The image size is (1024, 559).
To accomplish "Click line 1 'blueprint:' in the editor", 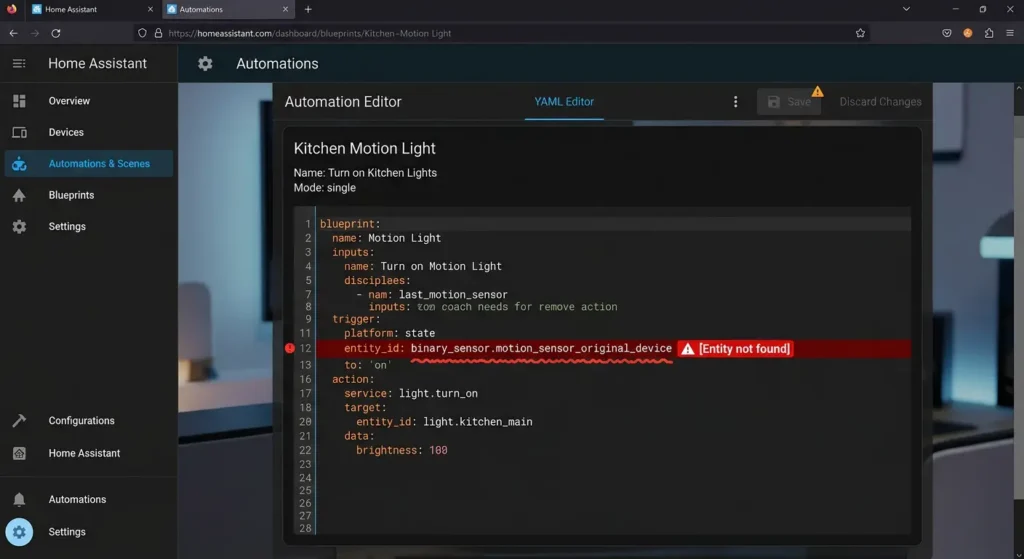I will click(x=350, y=224).
